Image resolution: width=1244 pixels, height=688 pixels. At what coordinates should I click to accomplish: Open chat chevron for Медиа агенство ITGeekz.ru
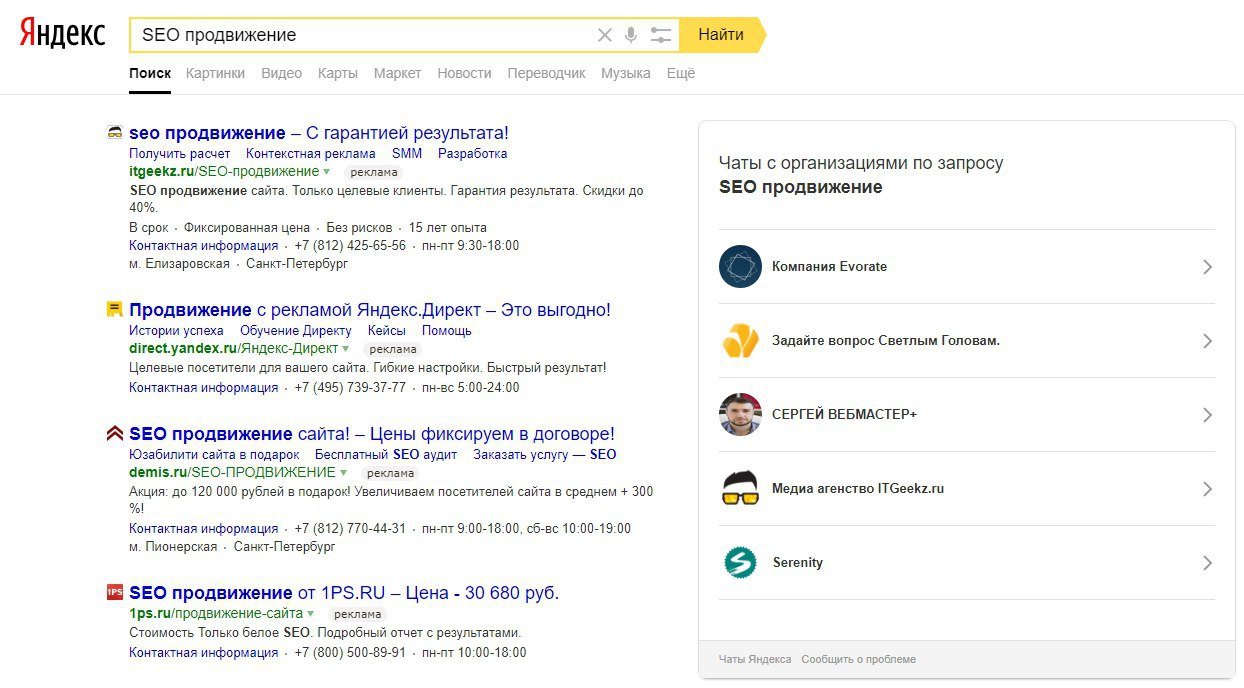1207,489
